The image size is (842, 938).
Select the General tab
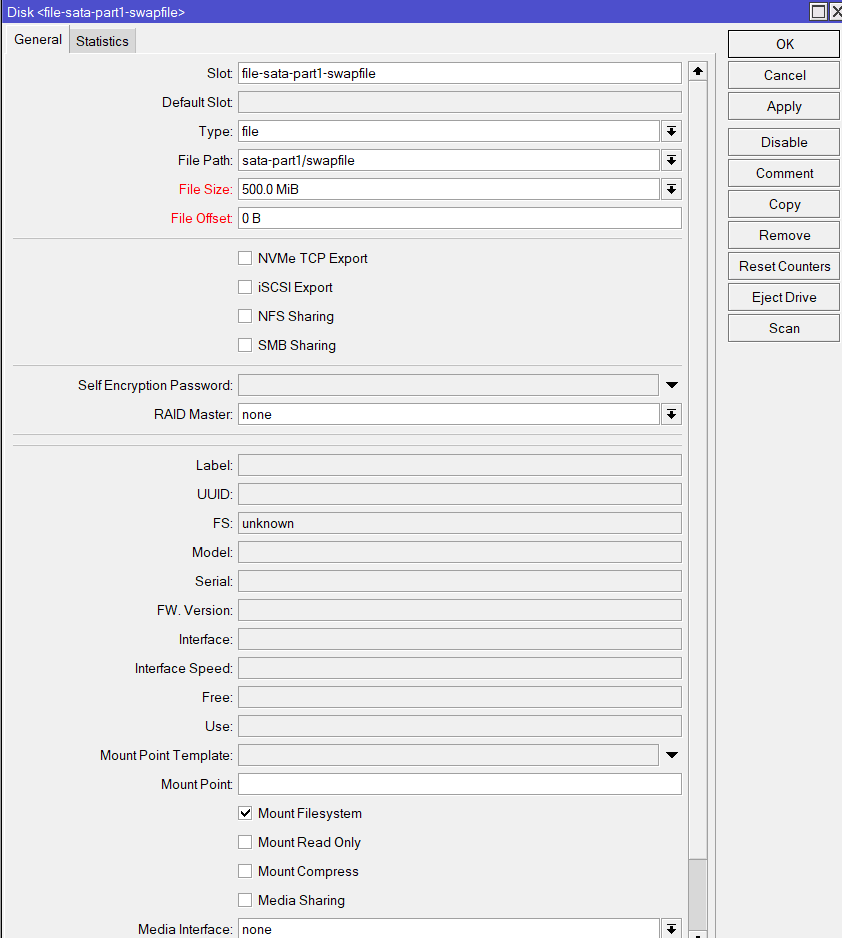pyautogui.click(x=38, y=39)
